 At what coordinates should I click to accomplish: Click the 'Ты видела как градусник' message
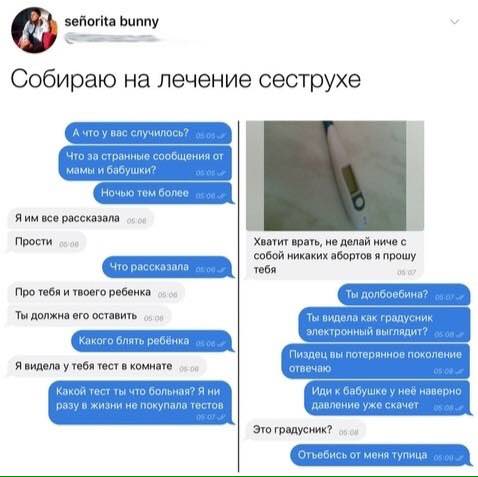click(x=384, y=324)
